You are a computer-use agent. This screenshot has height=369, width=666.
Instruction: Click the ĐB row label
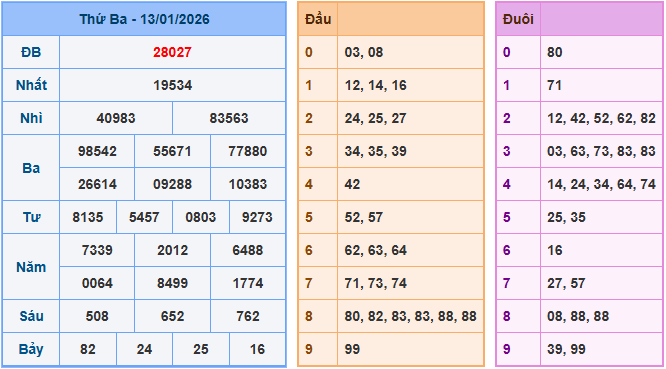click(x=31, y=52)
